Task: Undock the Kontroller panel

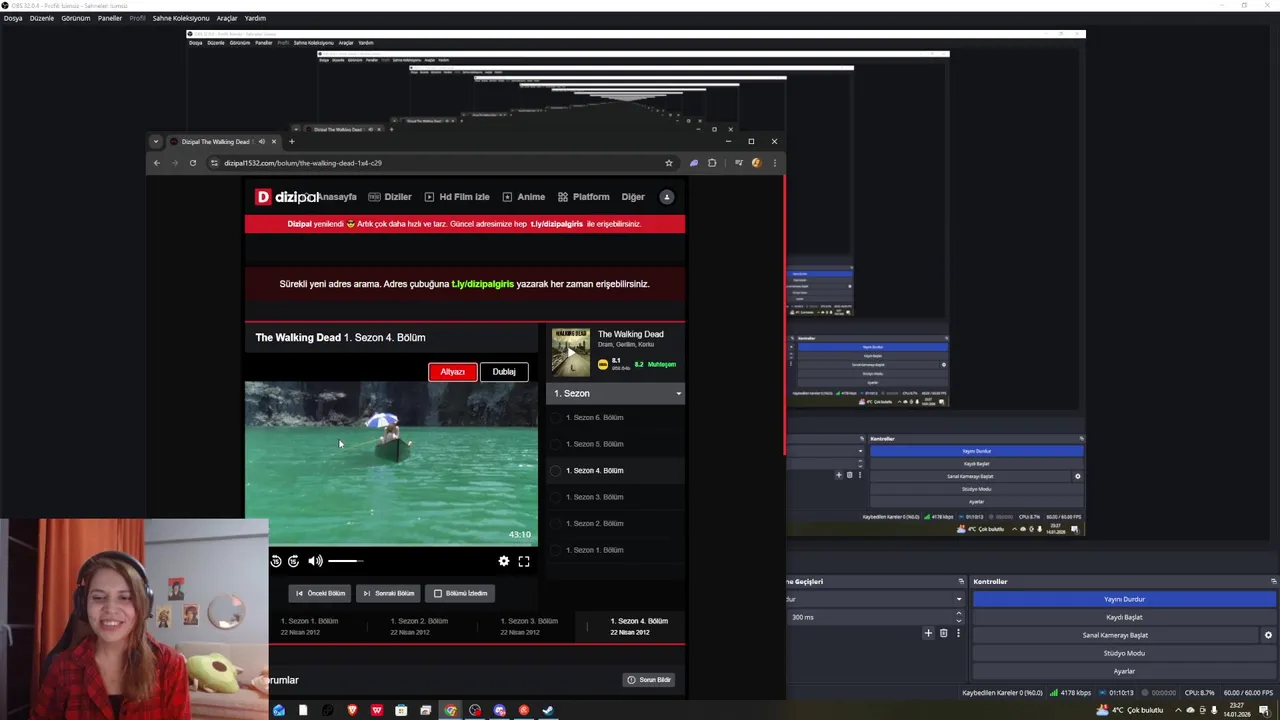Action: [1273, 581]
